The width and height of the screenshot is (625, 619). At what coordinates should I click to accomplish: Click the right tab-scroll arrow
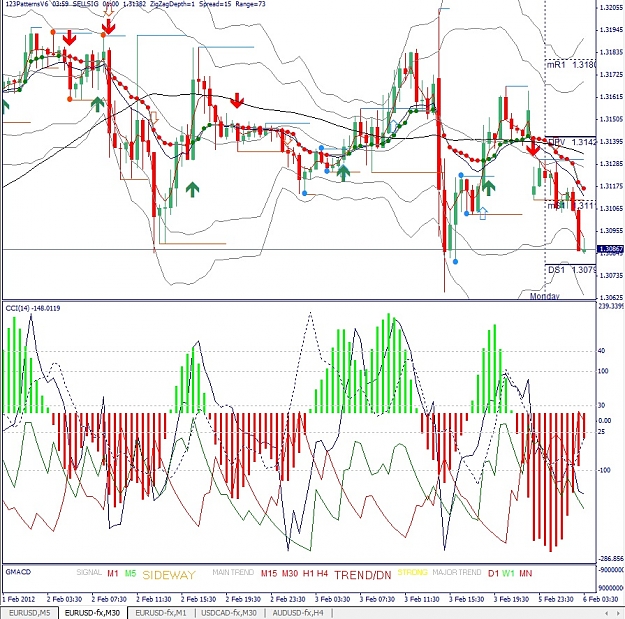point(618,613)
